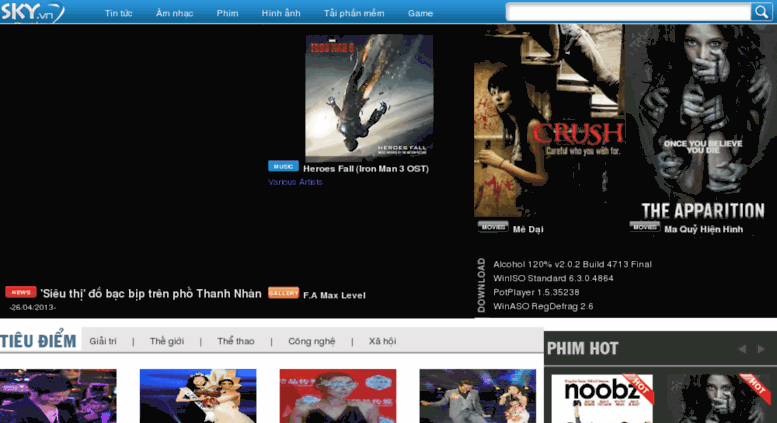Open the Hình ảnh menu

[x=281, y=13]
